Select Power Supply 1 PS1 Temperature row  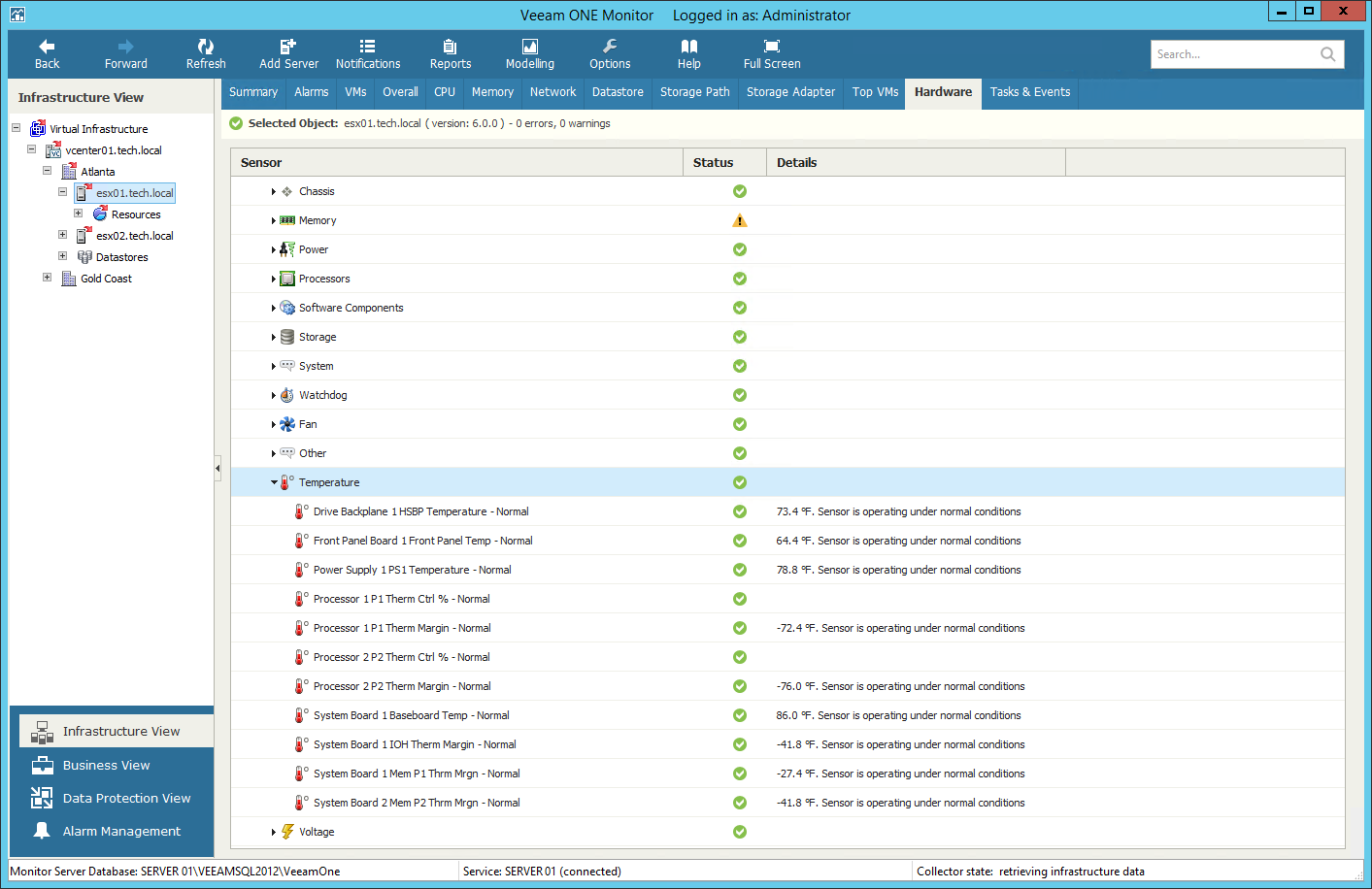(787, 570)
